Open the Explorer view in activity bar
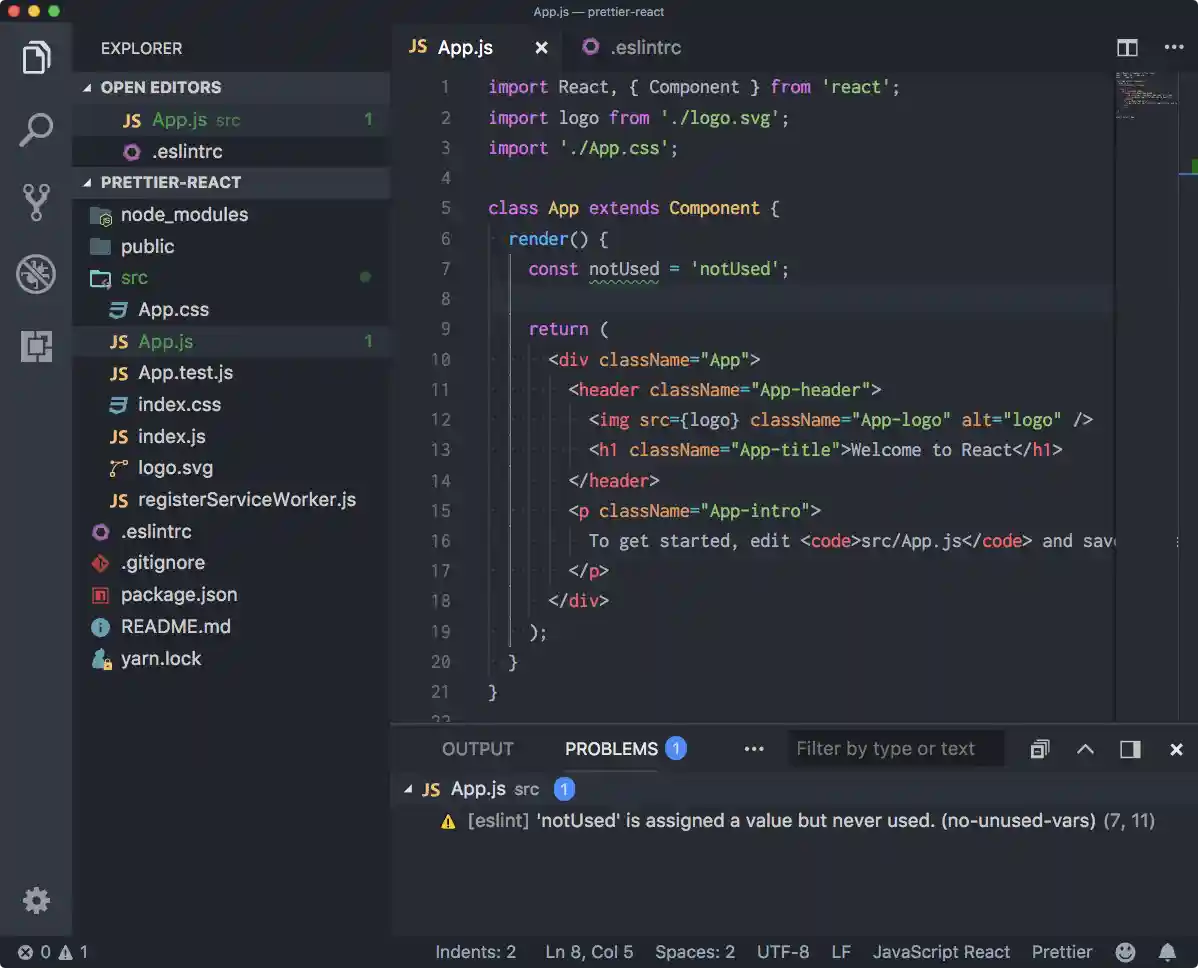 click(36, 57)
